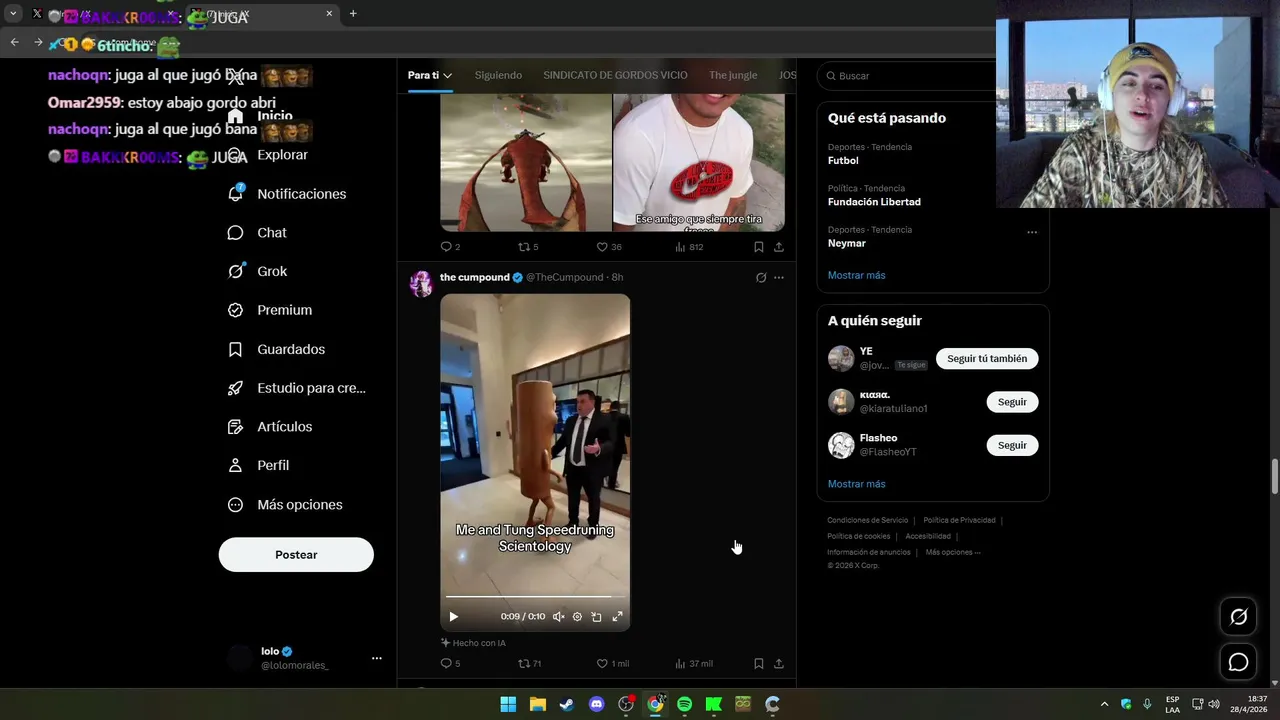
Task: Open the Windows Start menu
Action: [x=508, y=704]
